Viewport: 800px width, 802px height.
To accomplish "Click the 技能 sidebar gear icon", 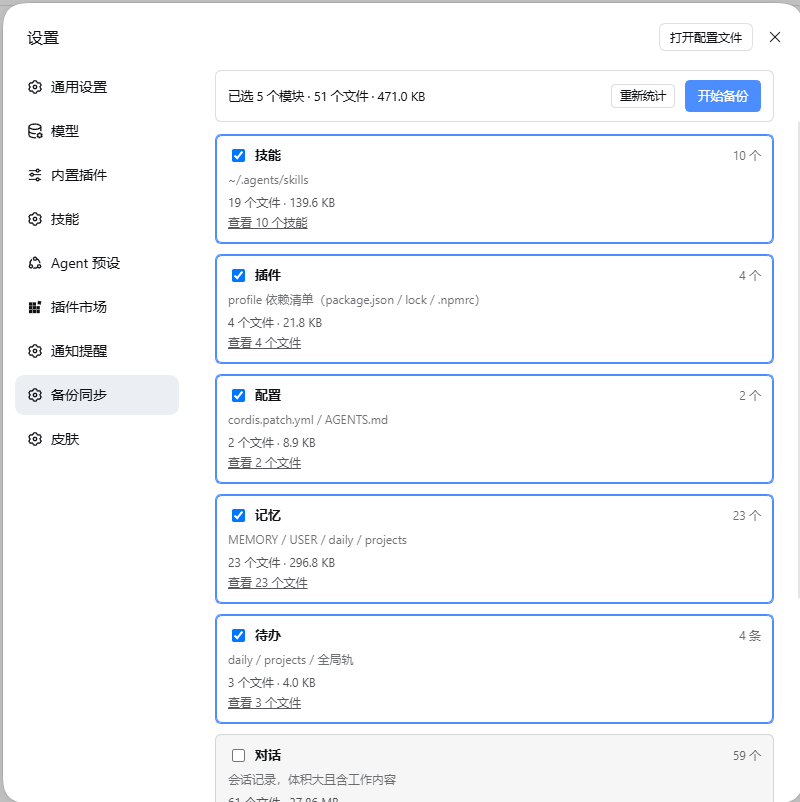I will pos(35,219).
